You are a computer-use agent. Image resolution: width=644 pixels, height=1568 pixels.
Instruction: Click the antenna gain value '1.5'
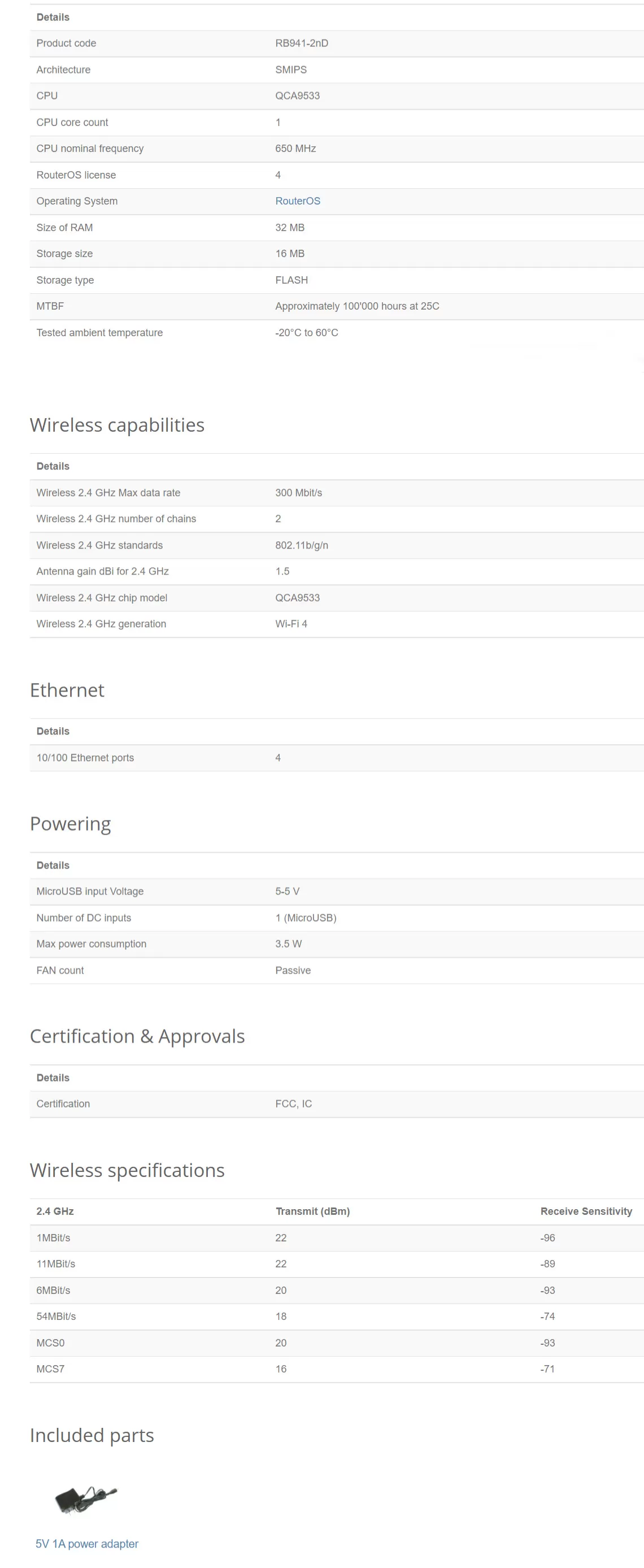pyautogui.click(x=282, y=571)
